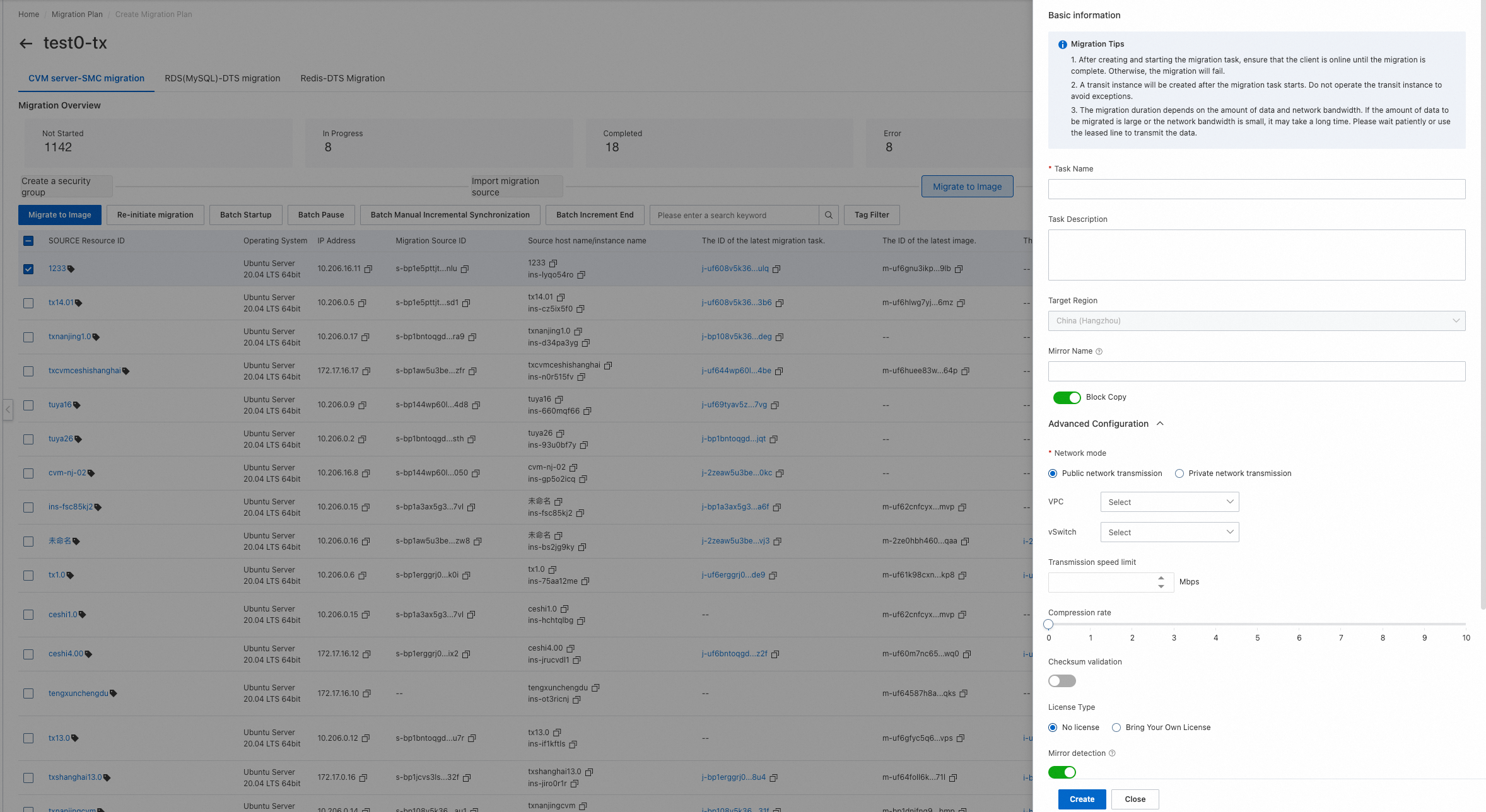
Task: Click the Task Name input field
Action: tap(1256, 189)
